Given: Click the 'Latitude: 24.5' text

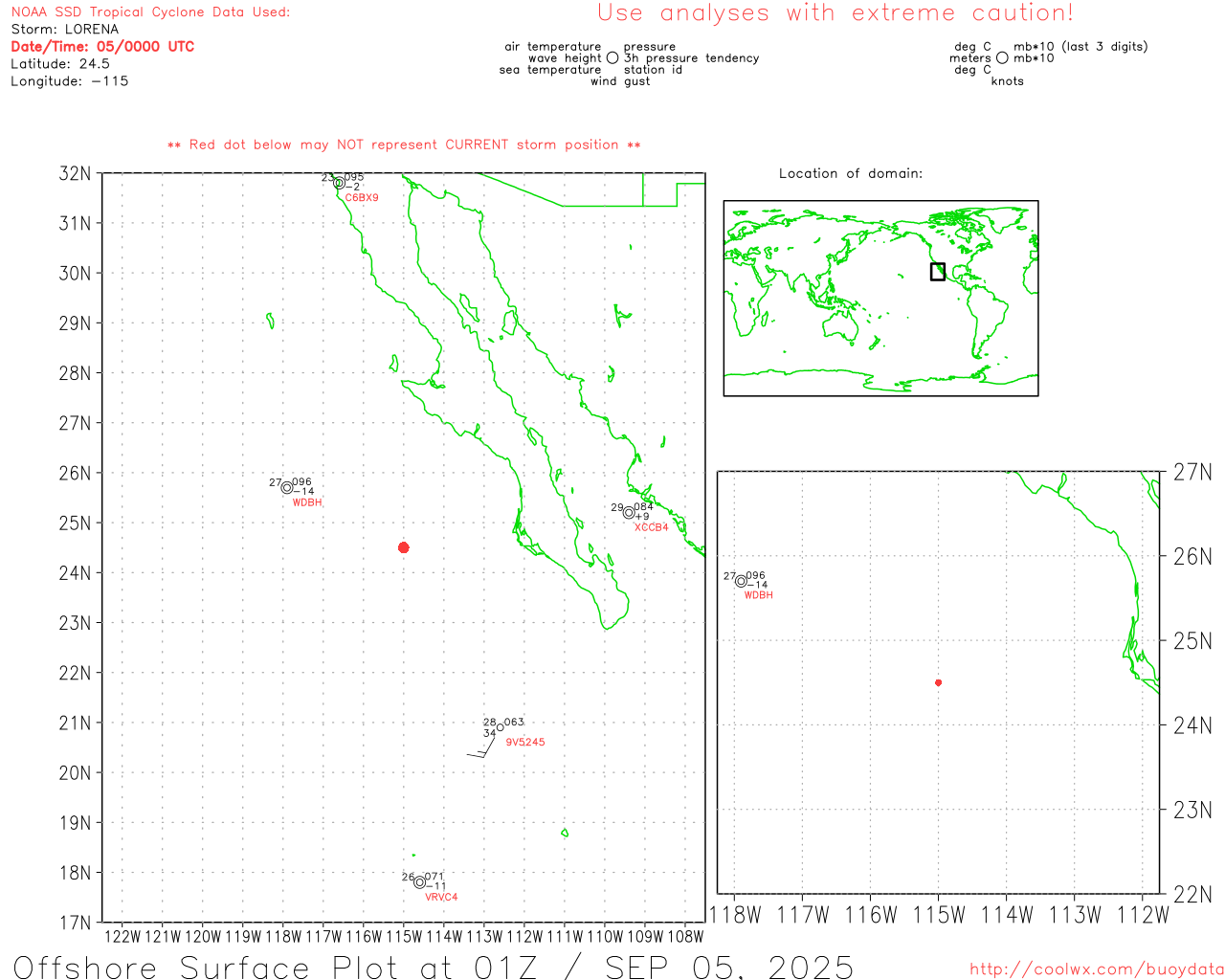Looking at the screenshot, I should click(60, 64).
